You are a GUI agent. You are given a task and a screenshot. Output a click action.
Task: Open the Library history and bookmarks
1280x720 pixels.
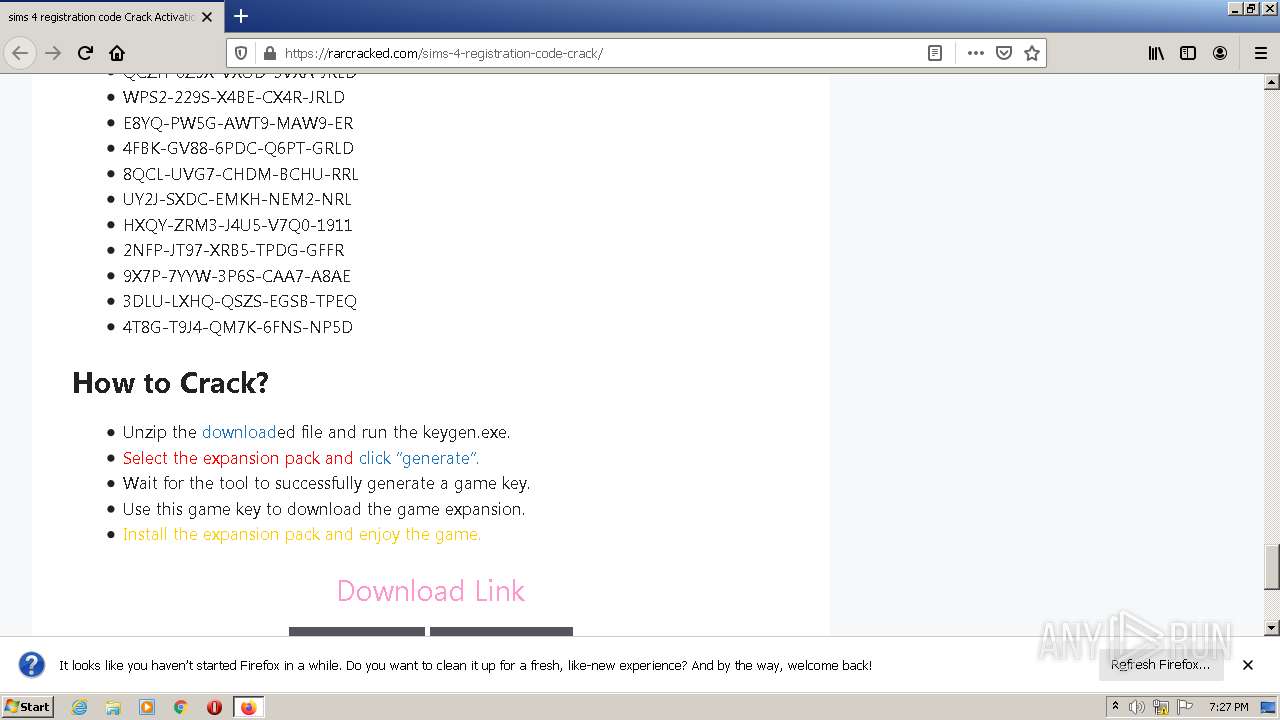[1156, 53]
